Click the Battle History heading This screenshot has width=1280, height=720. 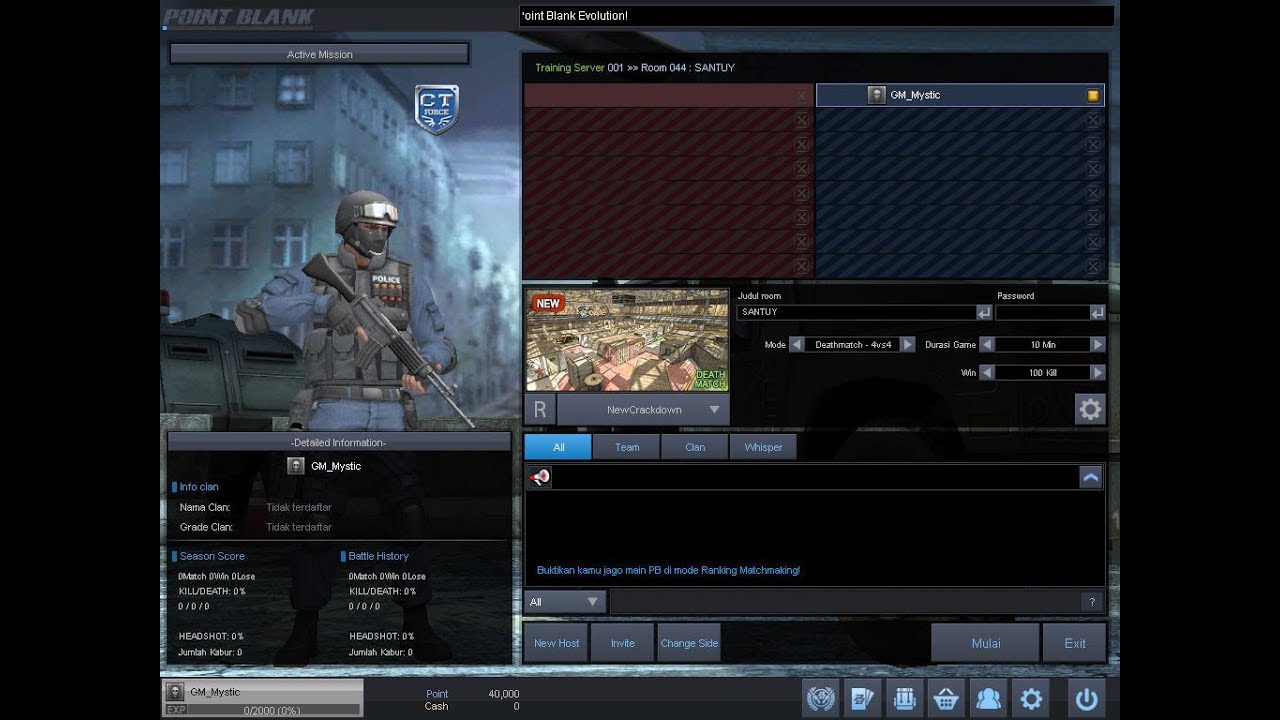(378, 556)
